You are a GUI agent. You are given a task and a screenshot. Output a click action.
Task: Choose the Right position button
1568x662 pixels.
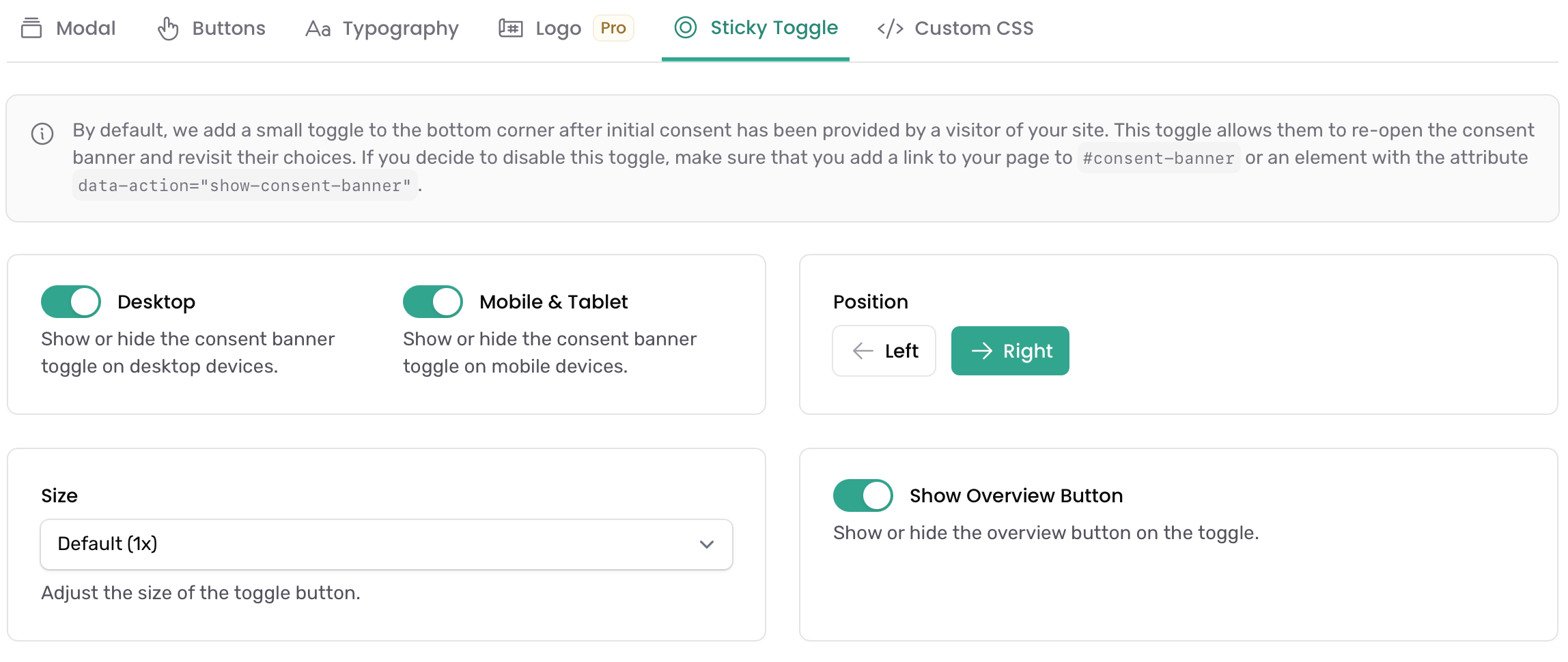coord(1010,351)
